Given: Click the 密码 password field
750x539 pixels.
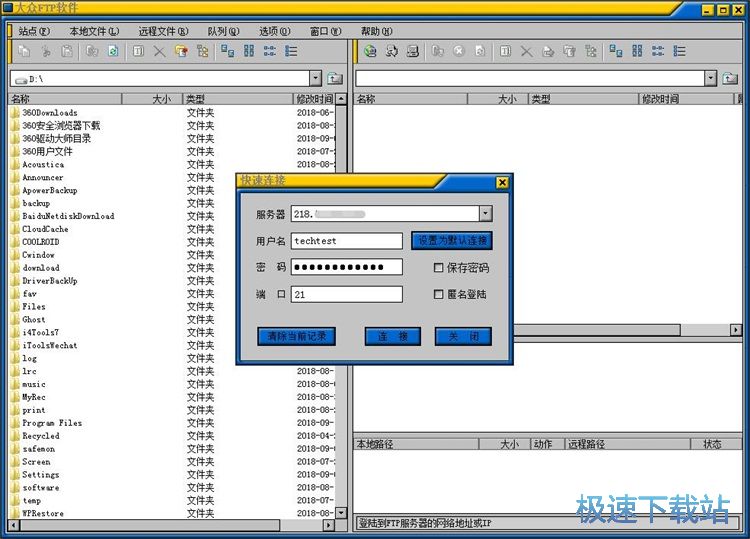Looking at the screenshot, I should click(x=347, y=267).
